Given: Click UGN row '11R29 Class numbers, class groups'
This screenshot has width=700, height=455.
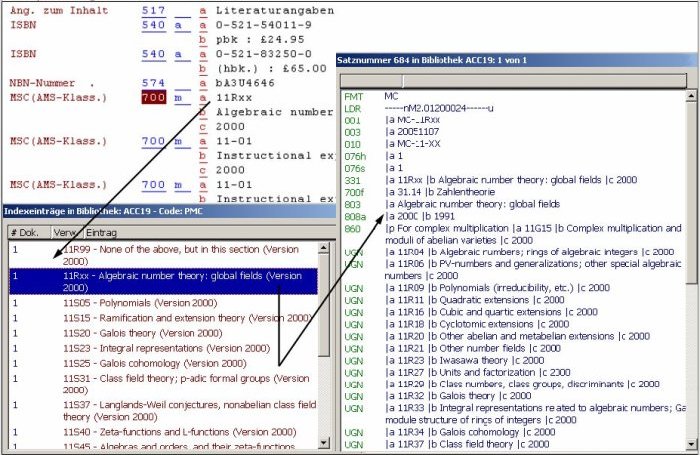Looking at the screenshot, I should pyautogui.click(x=513, y=384).
